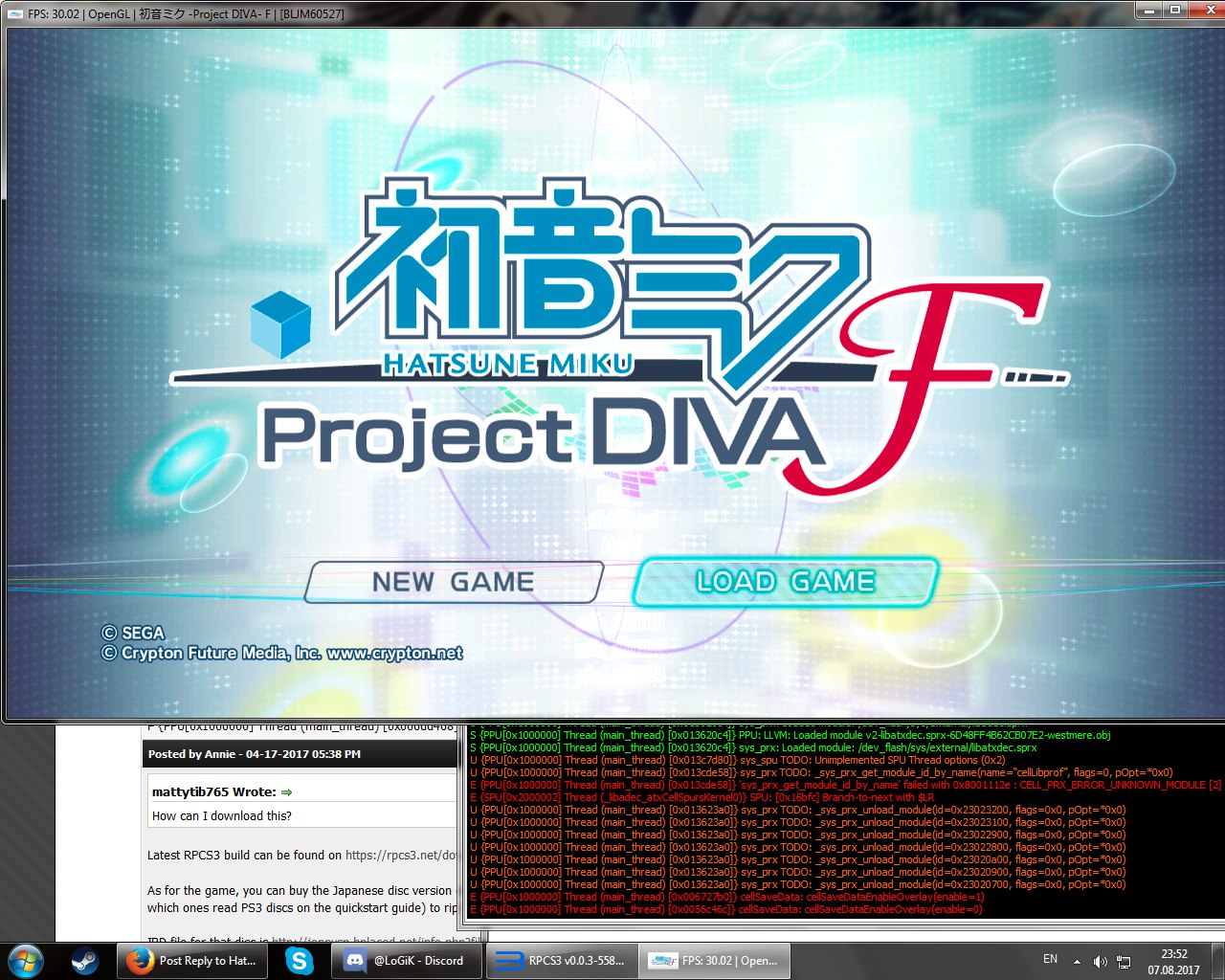Open the Windows Start menu
Image resolution: width=1225 pixels, height=980 pixels.
click(26, 961)
